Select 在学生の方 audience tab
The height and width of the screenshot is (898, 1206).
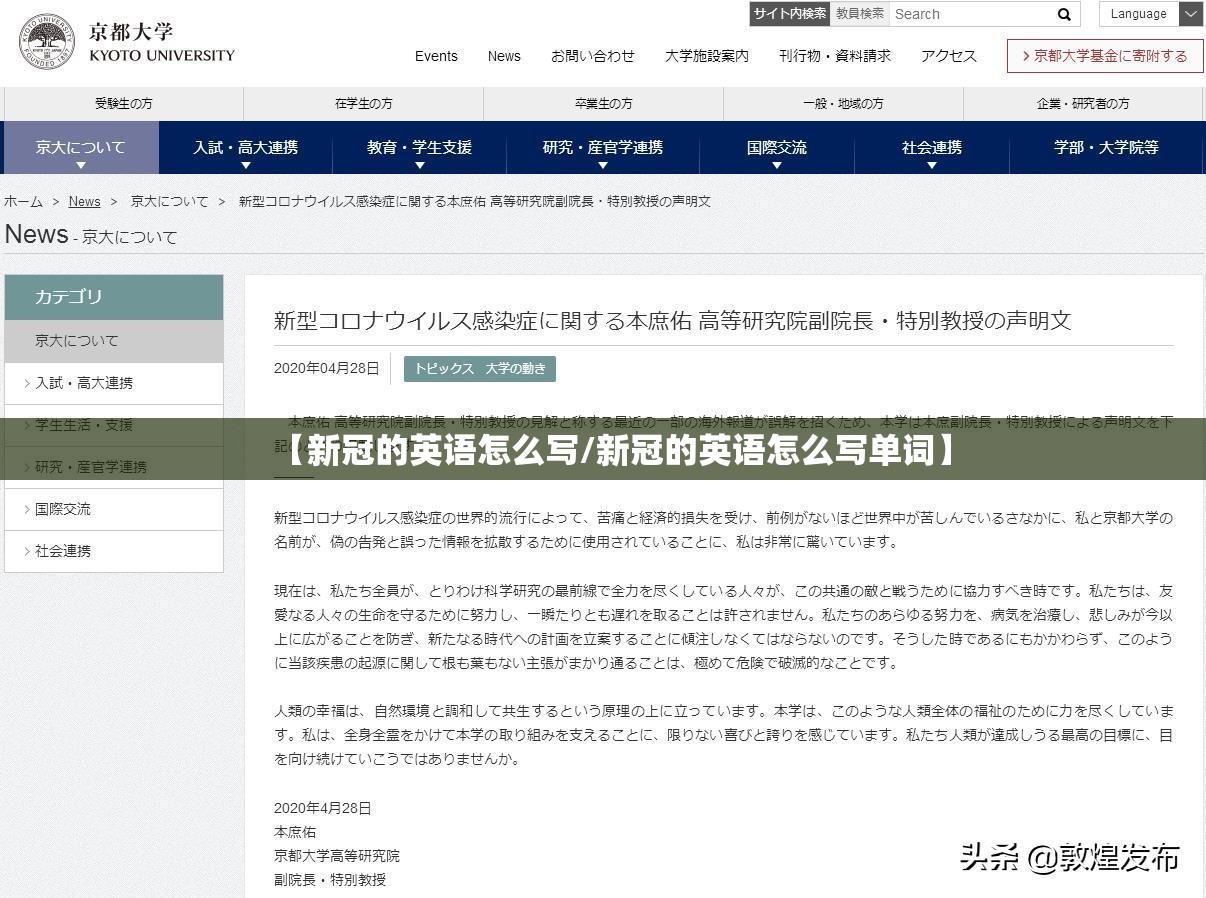click(x=364, y=104)
